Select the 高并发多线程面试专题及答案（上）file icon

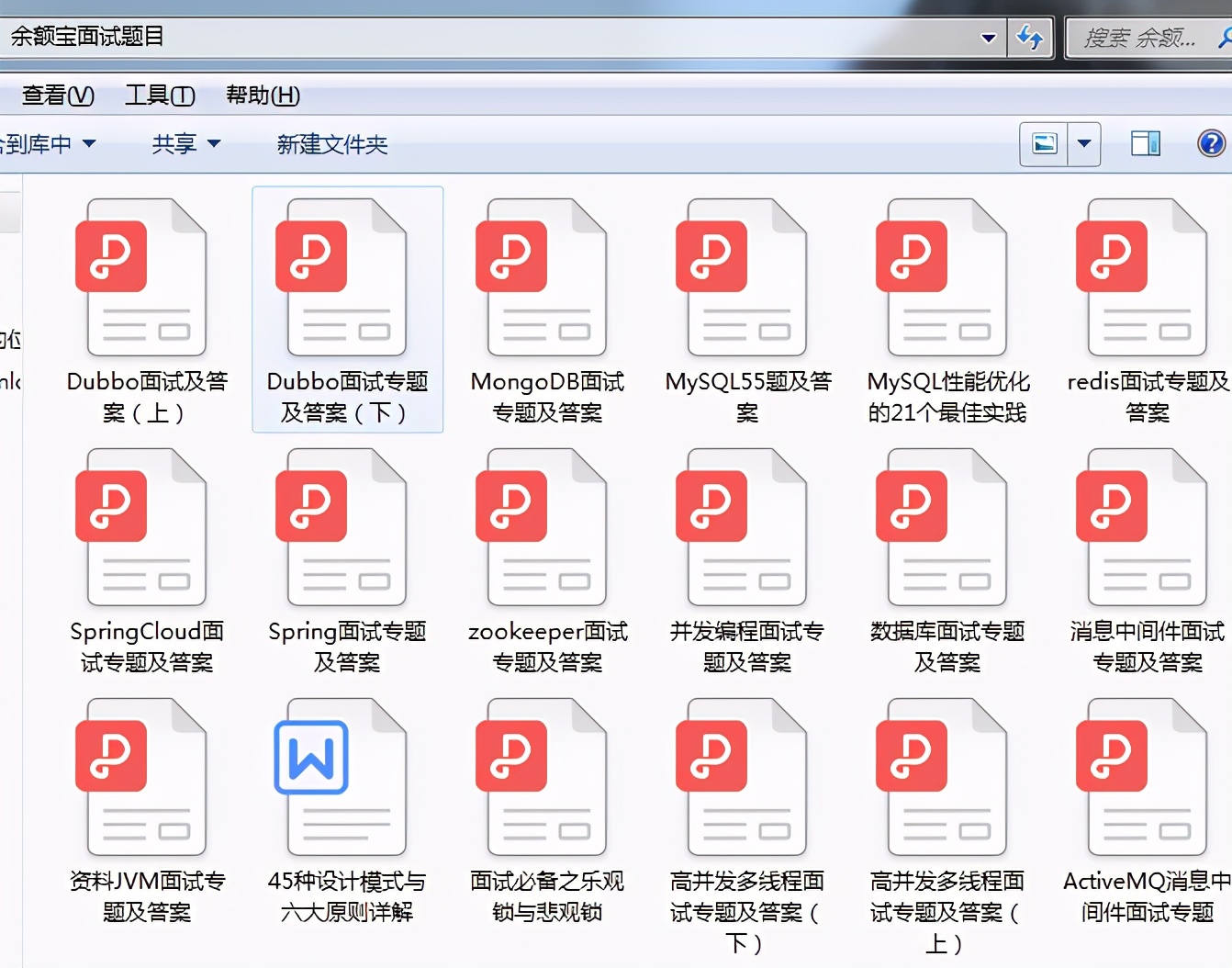tap(942, 777)
